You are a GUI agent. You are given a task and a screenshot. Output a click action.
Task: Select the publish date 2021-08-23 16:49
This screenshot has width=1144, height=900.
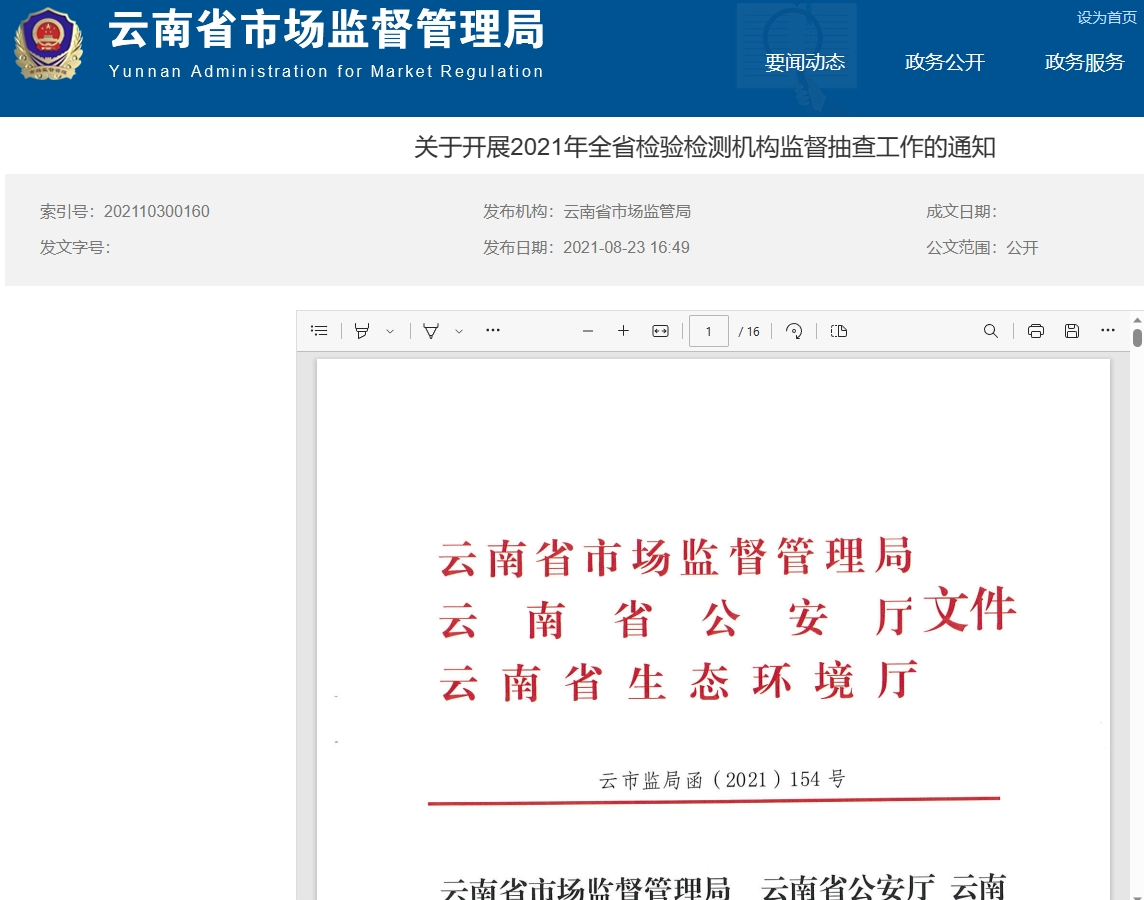pyautogui.click(x=627, y=247)
